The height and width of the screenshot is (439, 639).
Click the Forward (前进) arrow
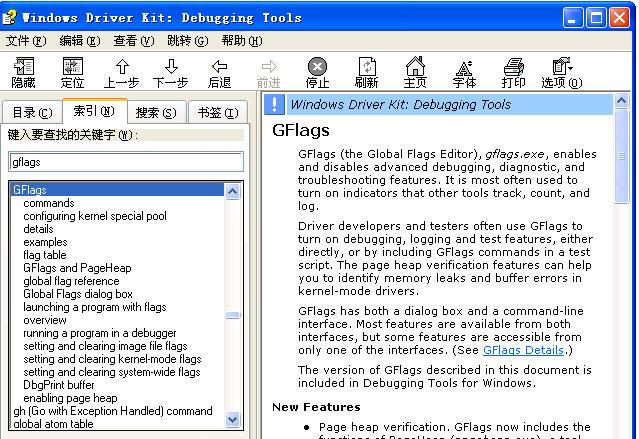click(x=269, y=73)
